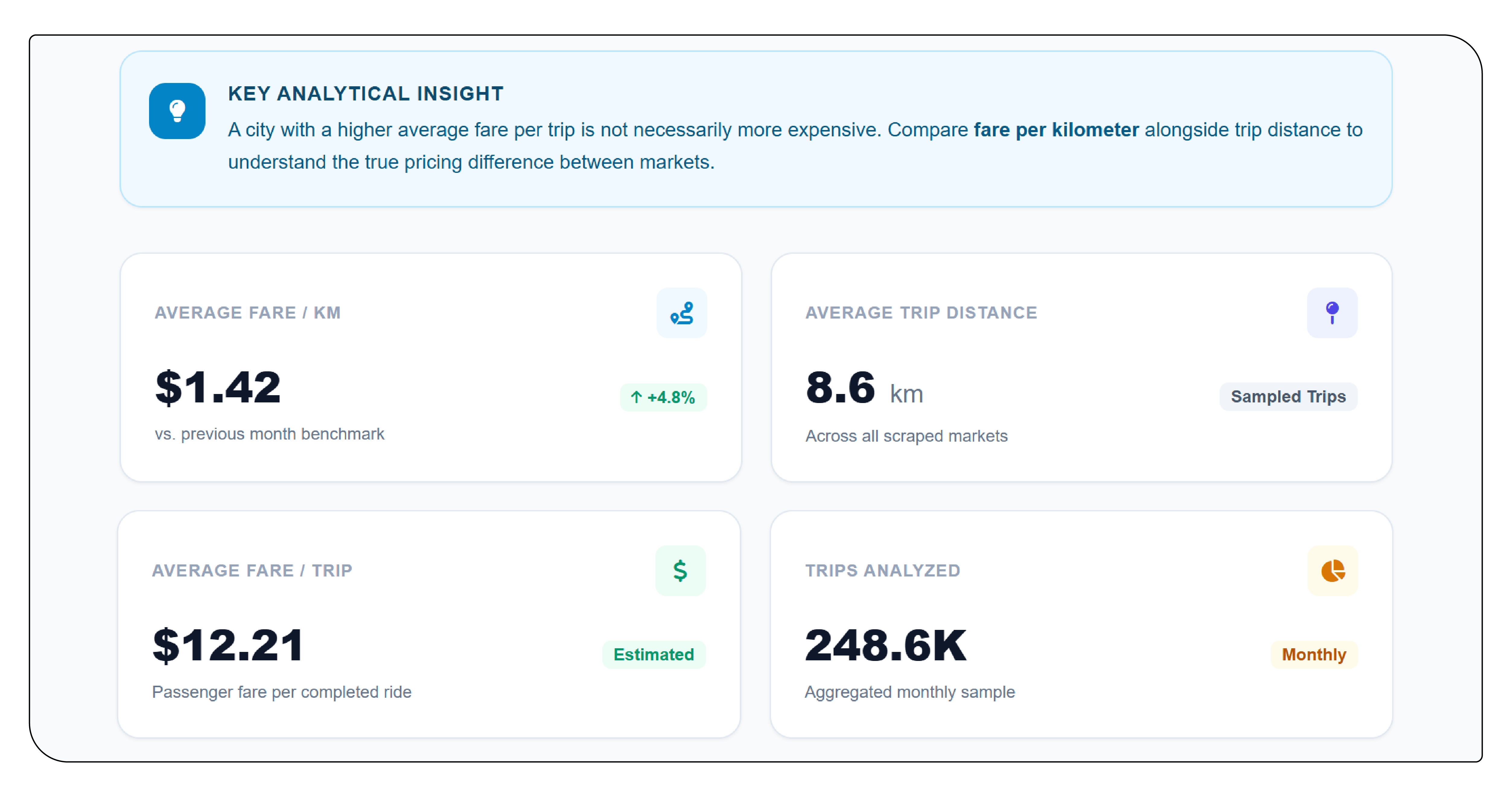Select the 248.6K trips value

tap(885, 646)
